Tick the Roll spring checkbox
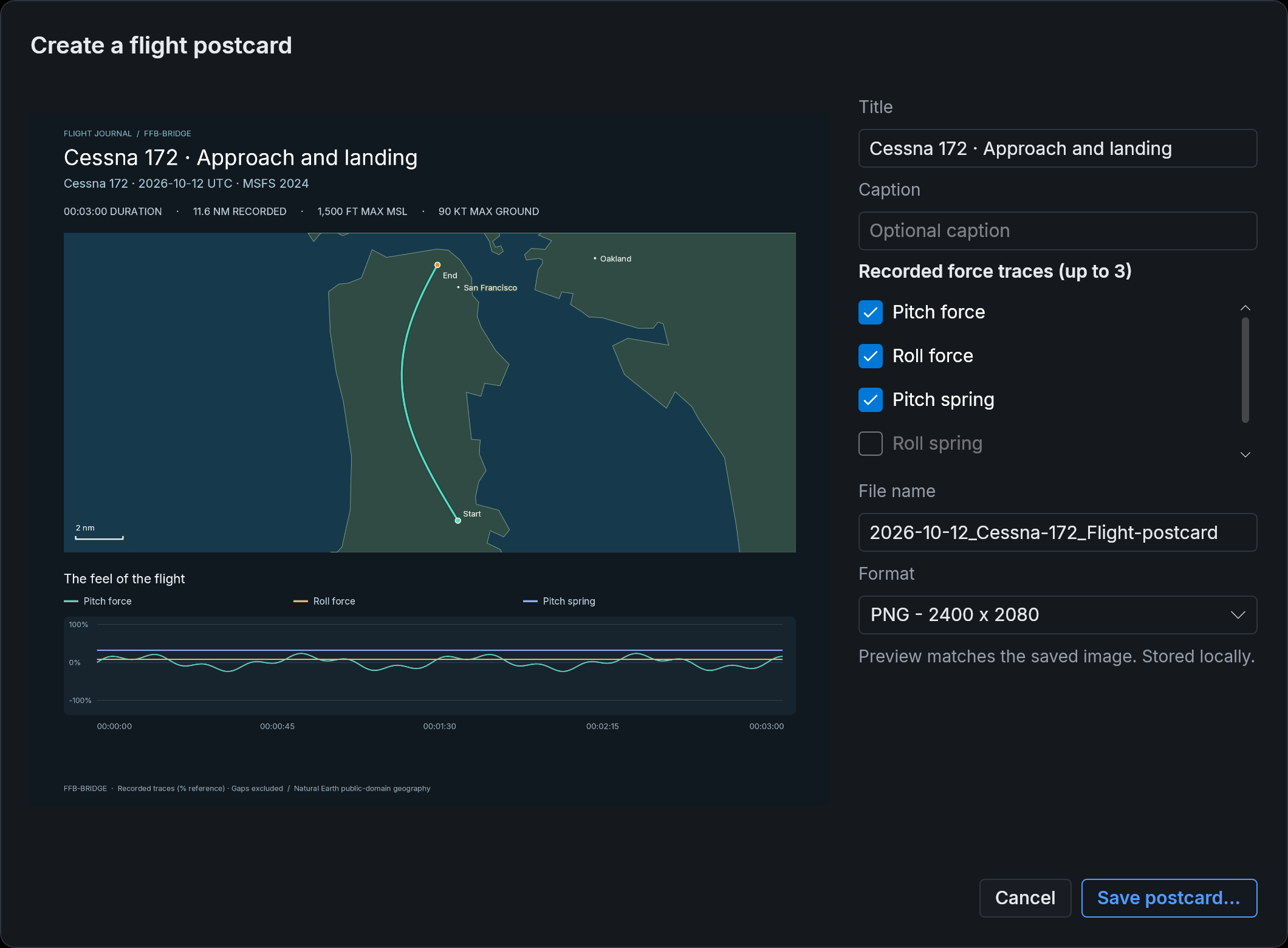This screenshot has width=1288, height=948. pos(870,444)
